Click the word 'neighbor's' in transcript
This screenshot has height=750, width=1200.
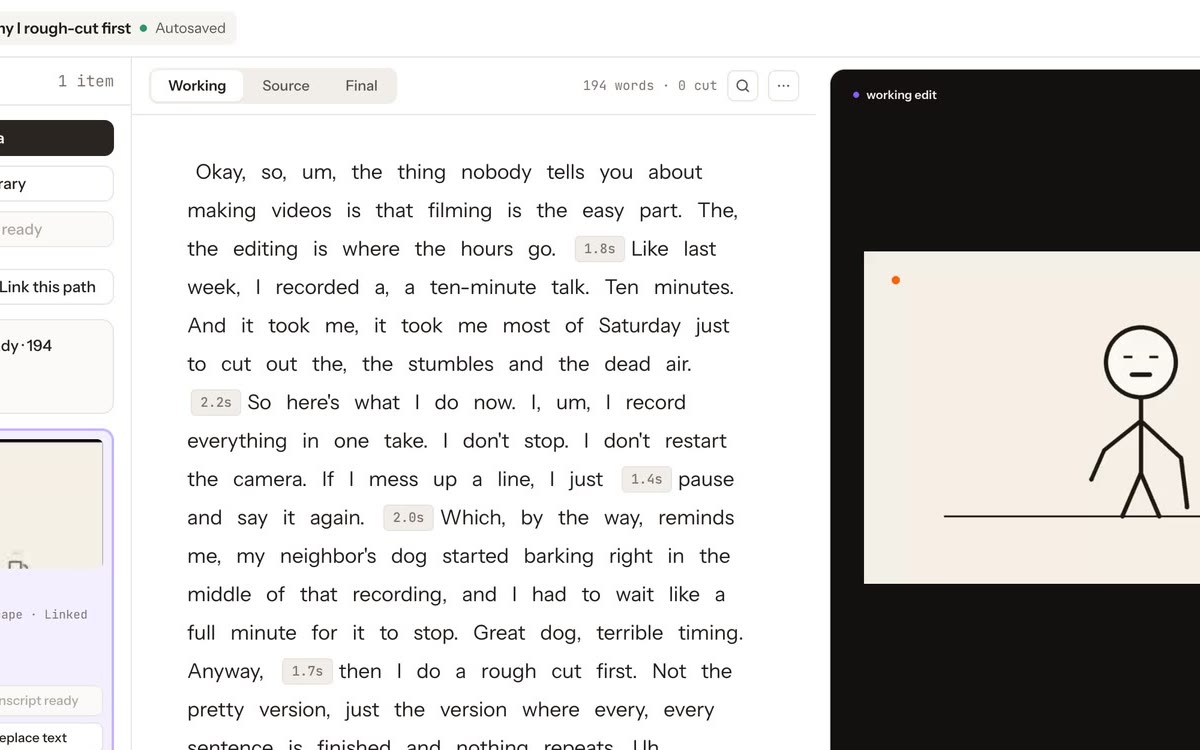[328, 556]
